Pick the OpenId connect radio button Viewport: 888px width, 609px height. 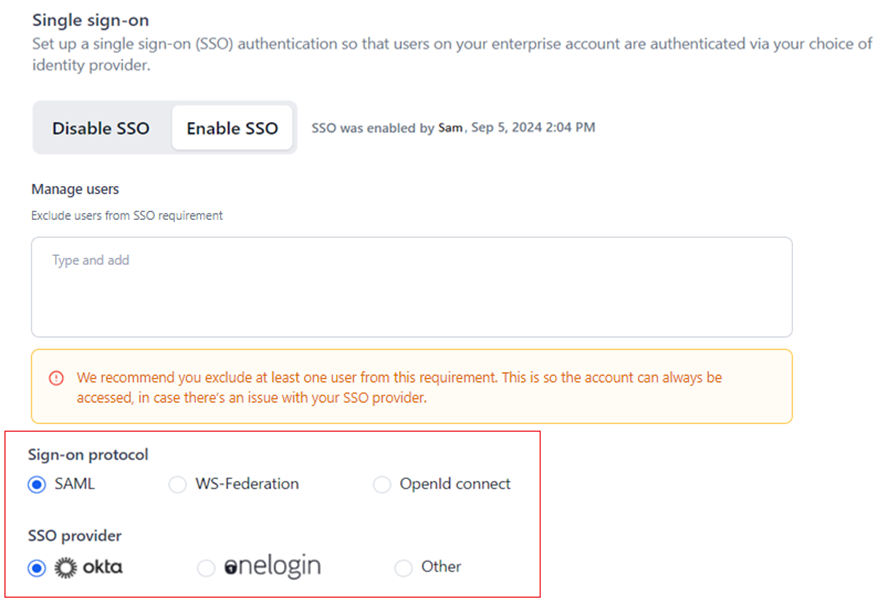click(381, 485)
